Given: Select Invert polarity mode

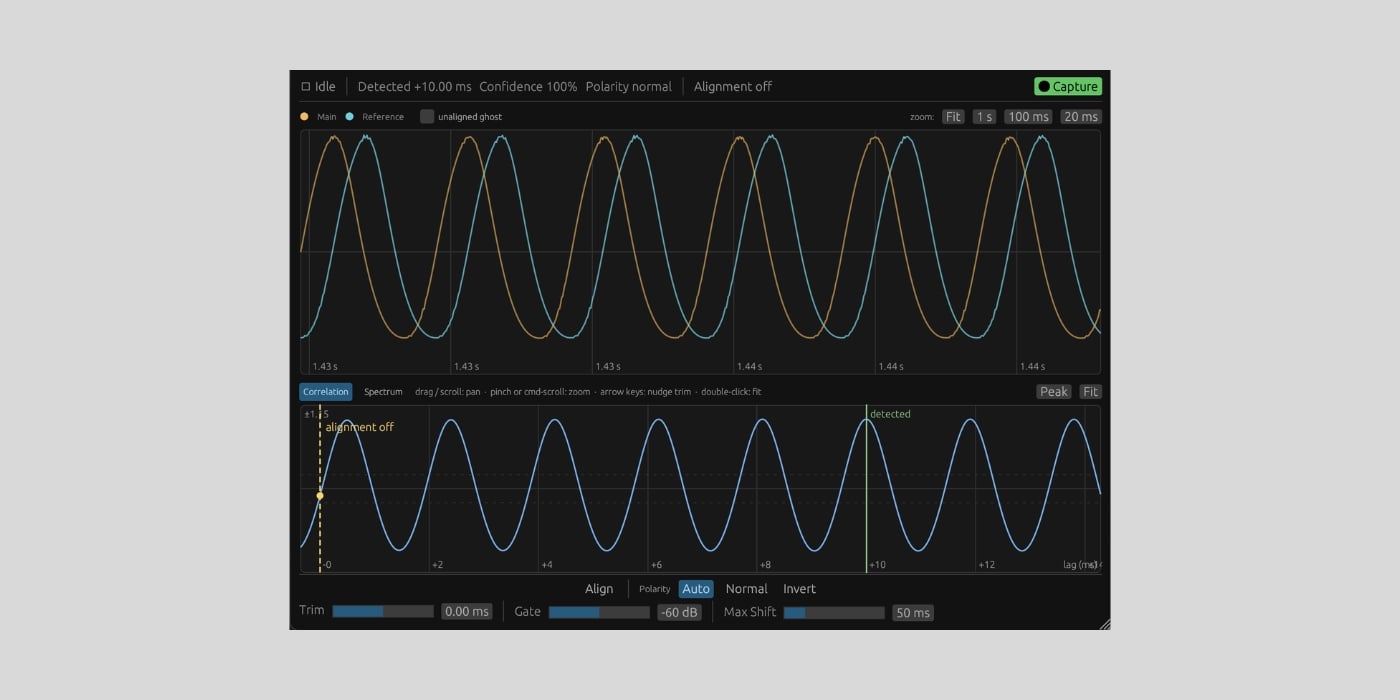Looking at the screenshot, I should [x=800, y=589].
